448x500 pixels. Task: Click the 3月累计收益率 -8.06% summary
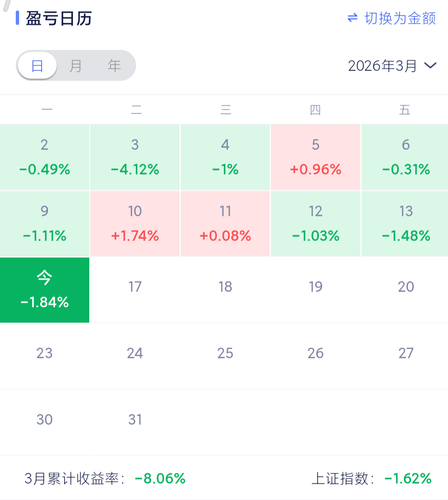(x=105, y=479)
